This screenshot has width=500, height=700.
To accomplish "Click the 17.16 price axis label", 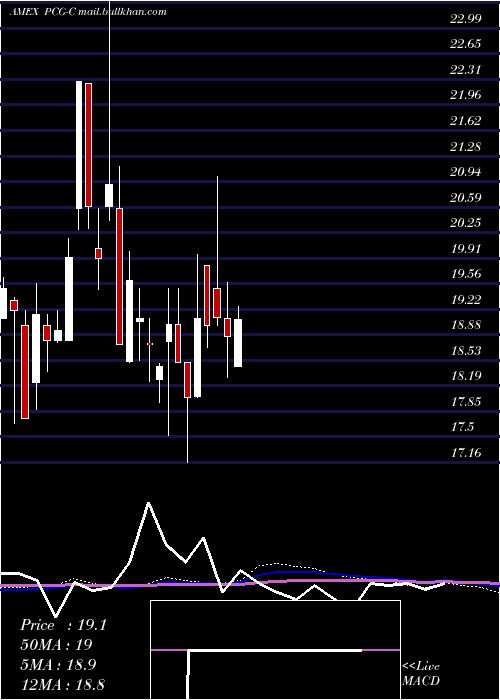I will click(x=466, y=453).
